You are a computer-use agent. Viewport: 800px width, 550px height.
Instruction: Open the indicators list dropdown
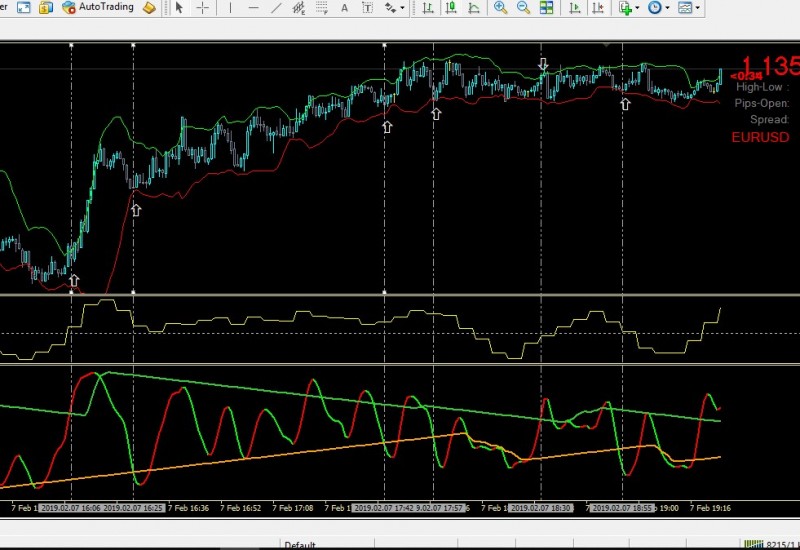[629, 8]
